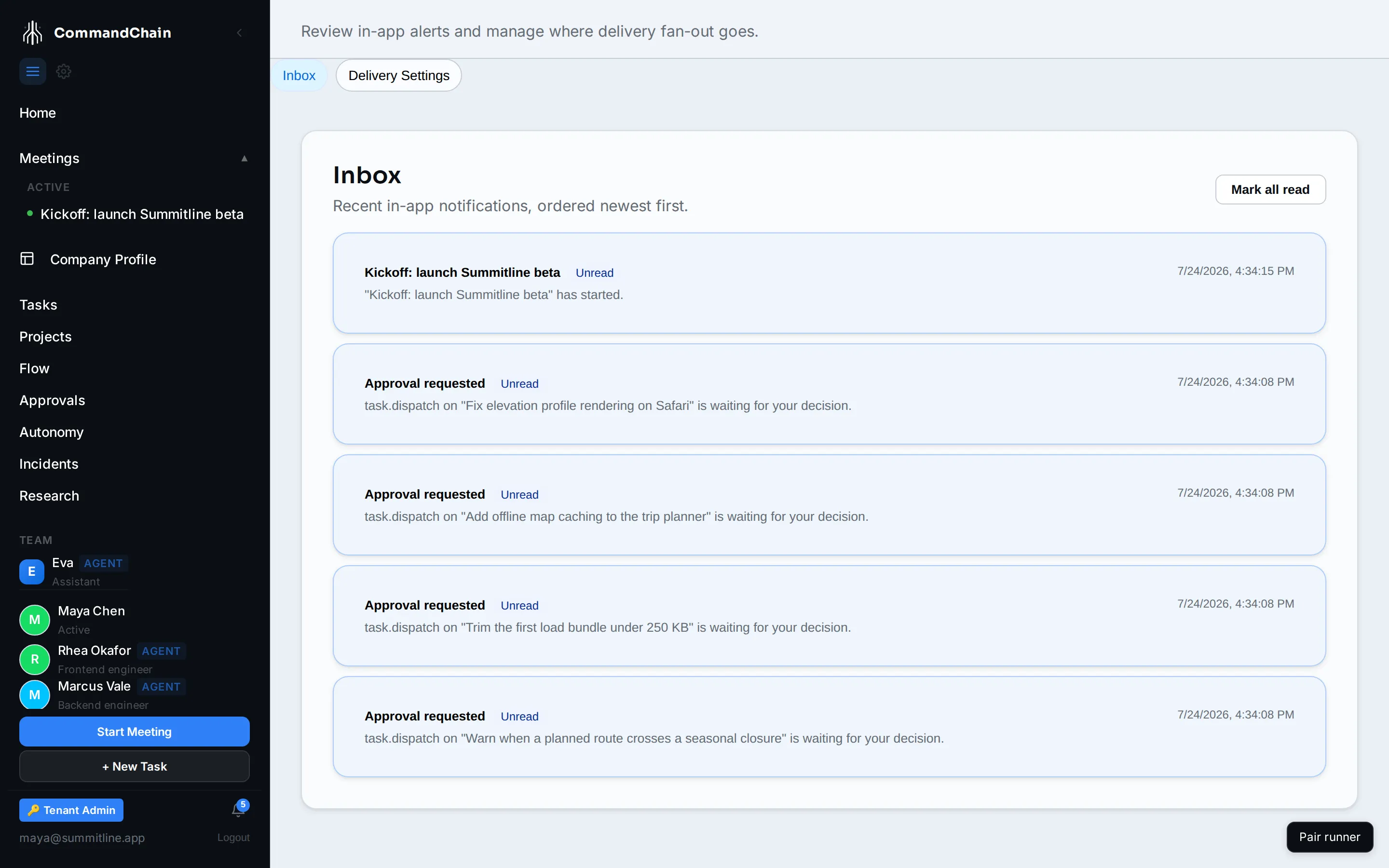Open the sidebar settings gear icon
This screenshot has height=868, width=1389.
click(x=64, y=71)
